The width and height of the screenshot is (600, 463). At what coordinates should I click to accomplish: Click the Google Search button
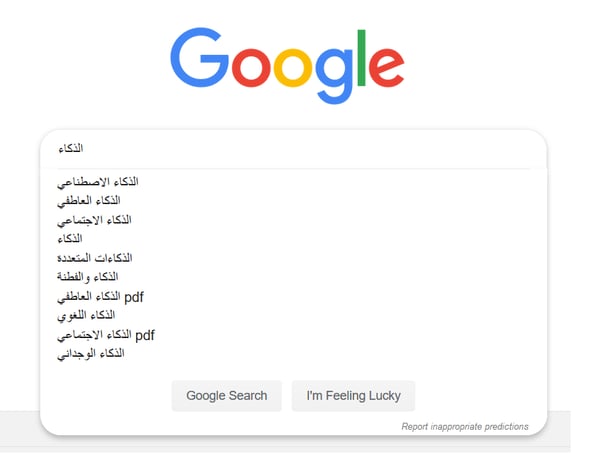pyautogui.click(x=227, y=396)
